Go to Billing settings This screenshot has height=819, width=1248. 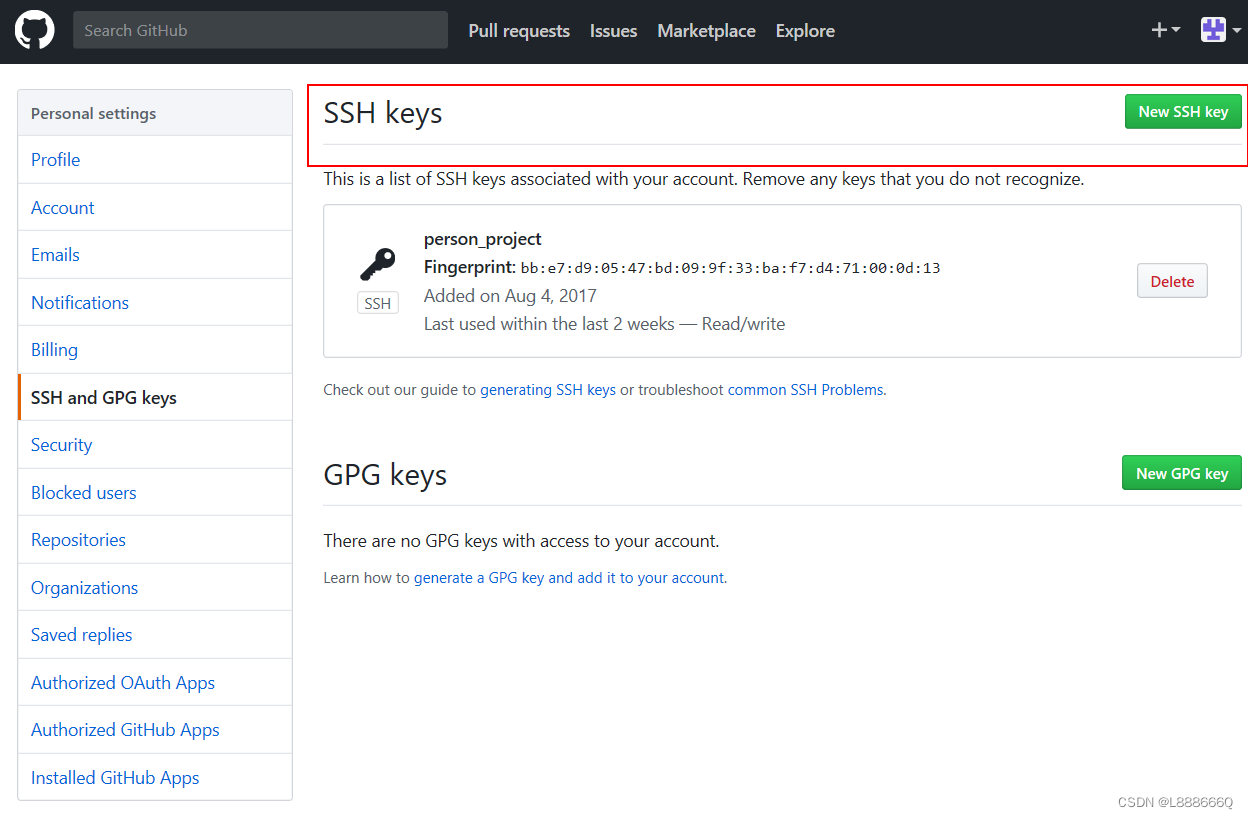coord(155,350)
